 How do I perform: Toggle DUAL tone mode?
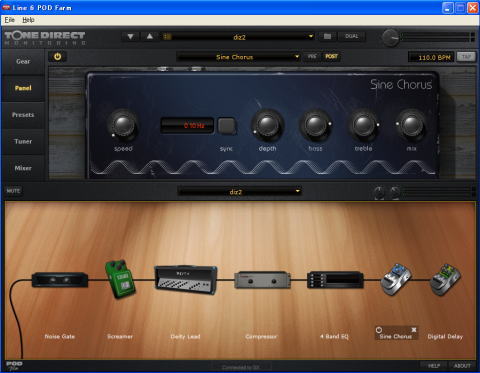pos(351,36)
